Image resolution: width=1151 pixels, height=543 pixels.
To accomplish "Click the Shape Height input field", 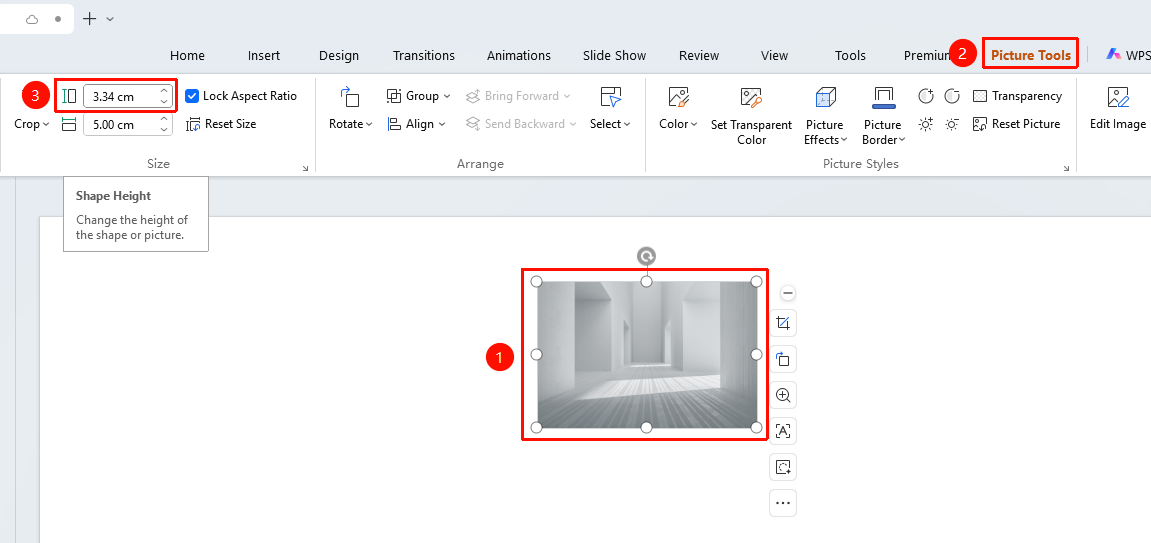I will (x=121, y=96).
